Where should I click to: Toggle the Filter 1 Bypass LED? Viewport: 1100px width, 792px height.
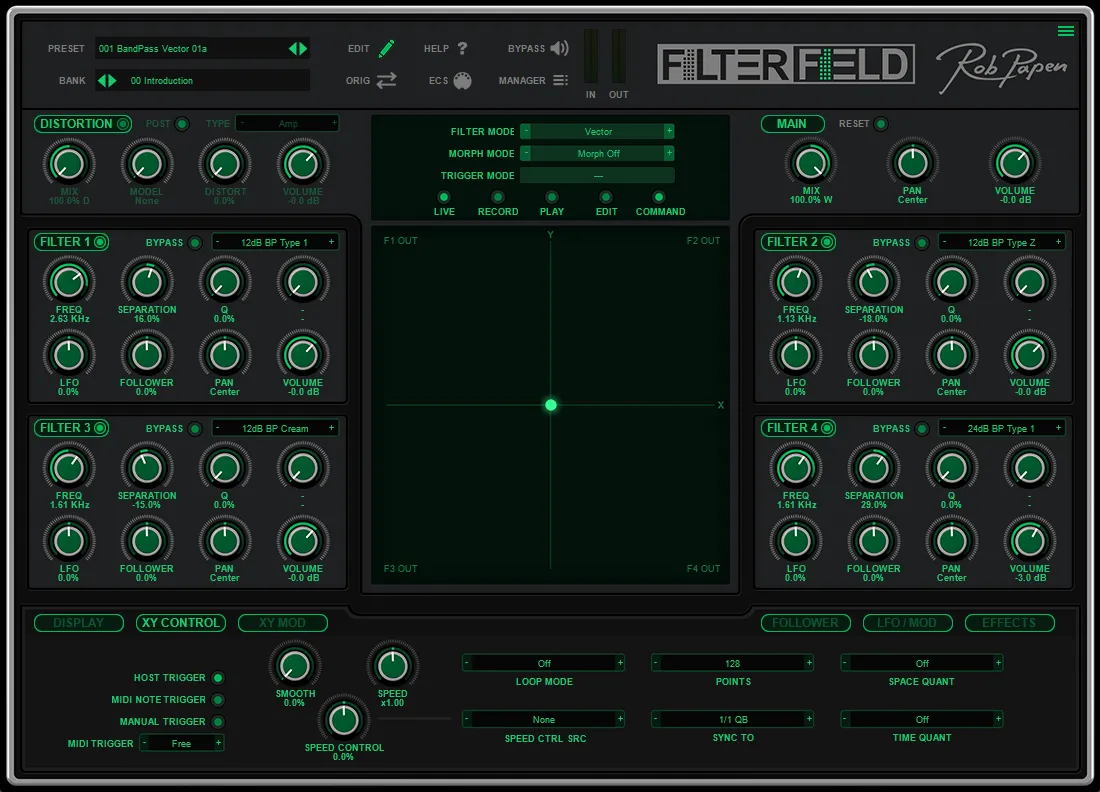(195, 243)
